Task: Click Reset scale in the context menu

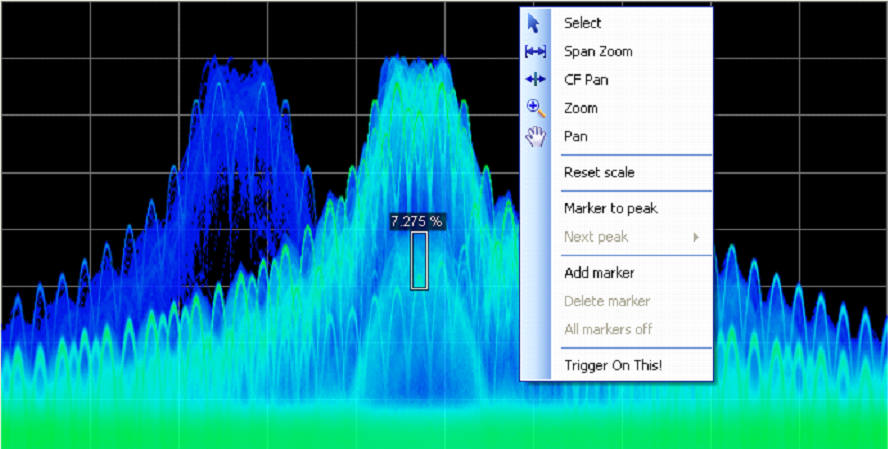Action: [599, 172]
